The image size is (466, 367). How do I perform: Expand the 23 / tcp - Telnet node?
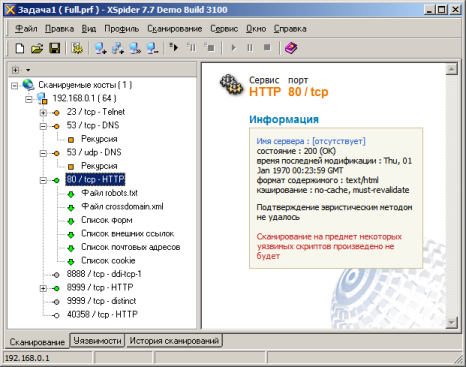coord(43,113)
